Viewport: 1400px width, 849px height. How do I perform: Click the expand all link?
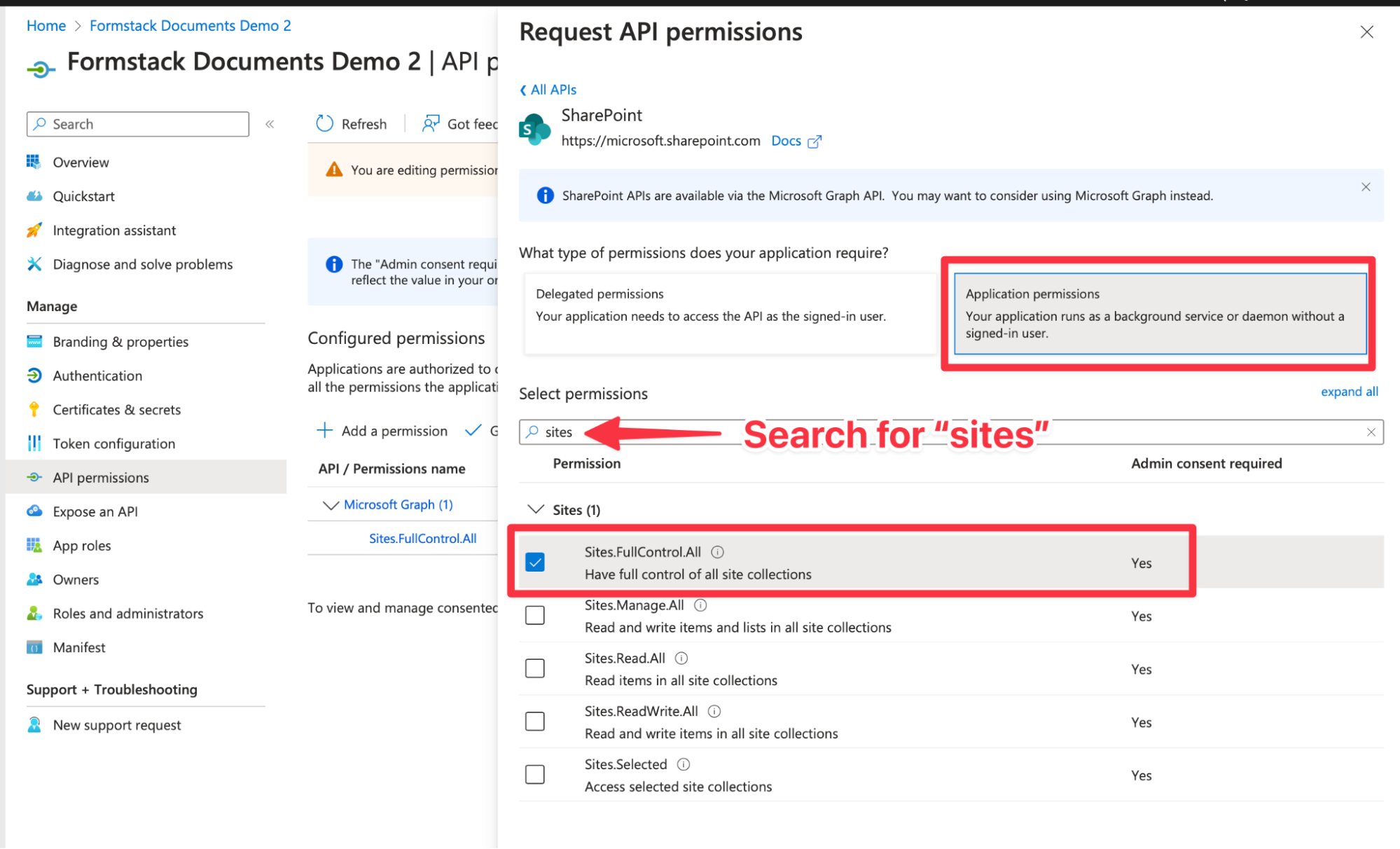click(x=1349, y=392)
